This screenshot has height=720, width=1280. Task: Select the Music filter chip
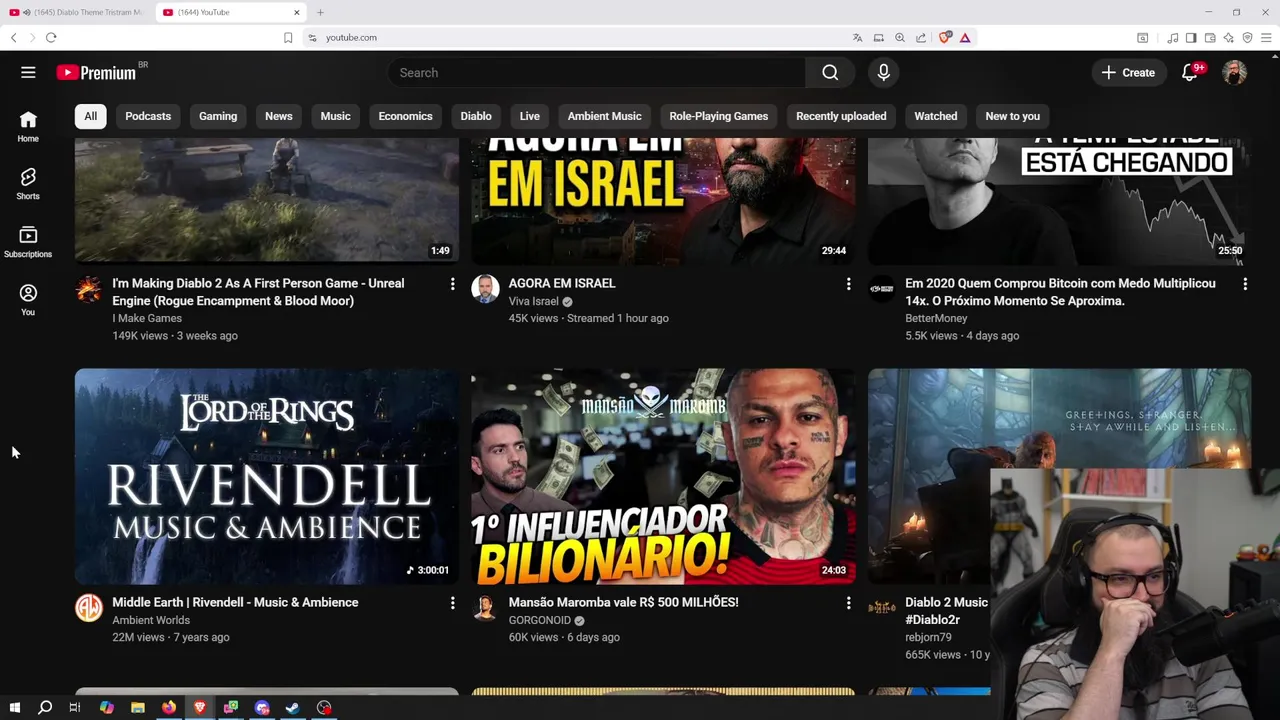[x=335, y=116]
